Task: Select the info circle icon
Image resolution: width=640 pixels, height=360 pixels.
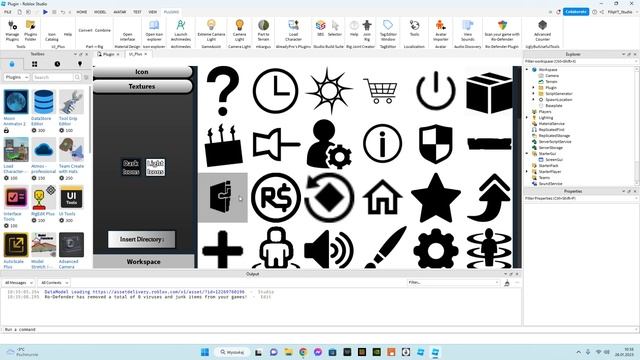Action: click(x=382, y=143)
